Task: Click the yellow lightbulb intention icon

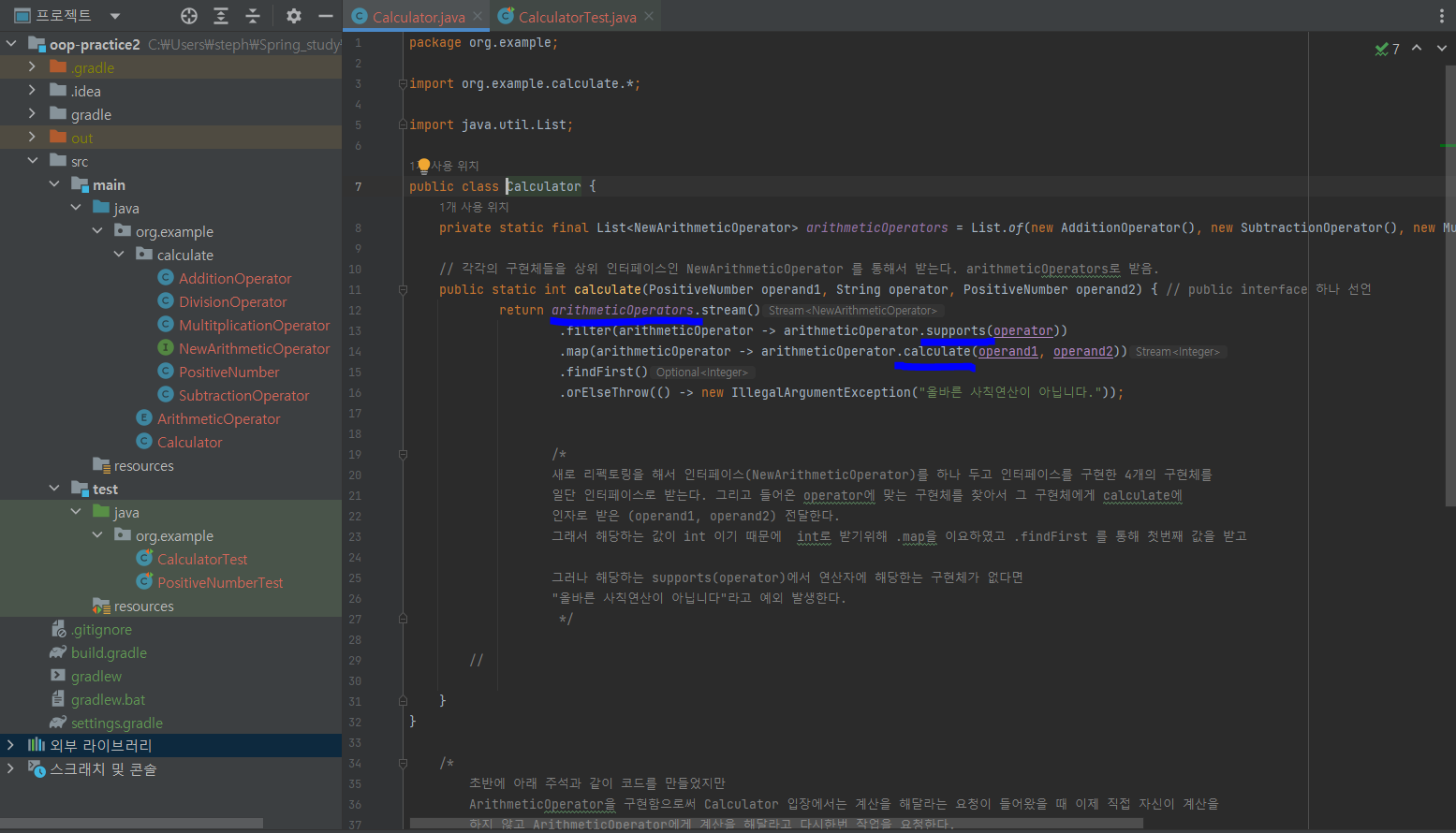Action: point(423,166)
